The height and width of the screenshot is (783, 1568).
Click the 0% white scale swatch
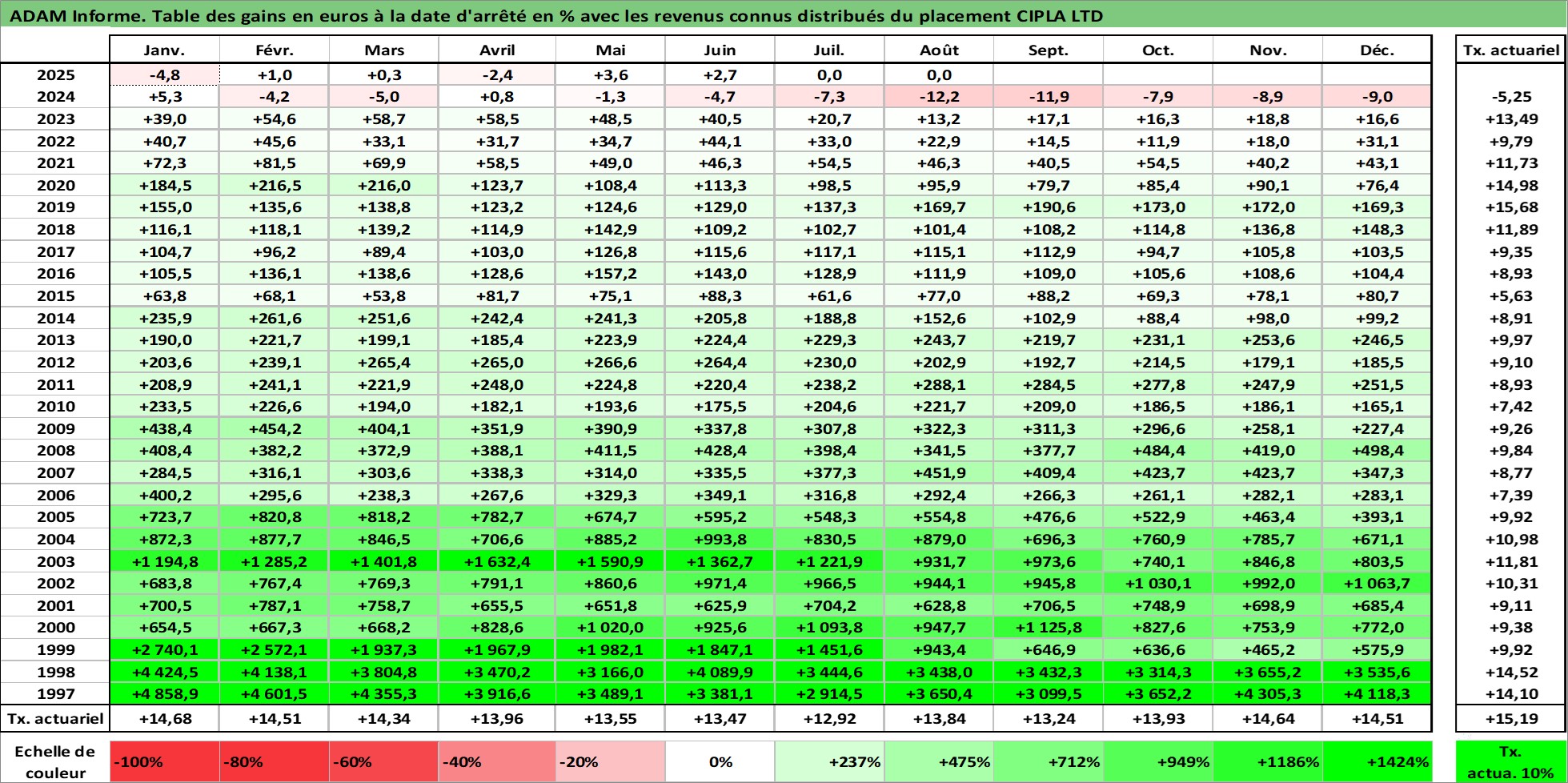(720, 762)
